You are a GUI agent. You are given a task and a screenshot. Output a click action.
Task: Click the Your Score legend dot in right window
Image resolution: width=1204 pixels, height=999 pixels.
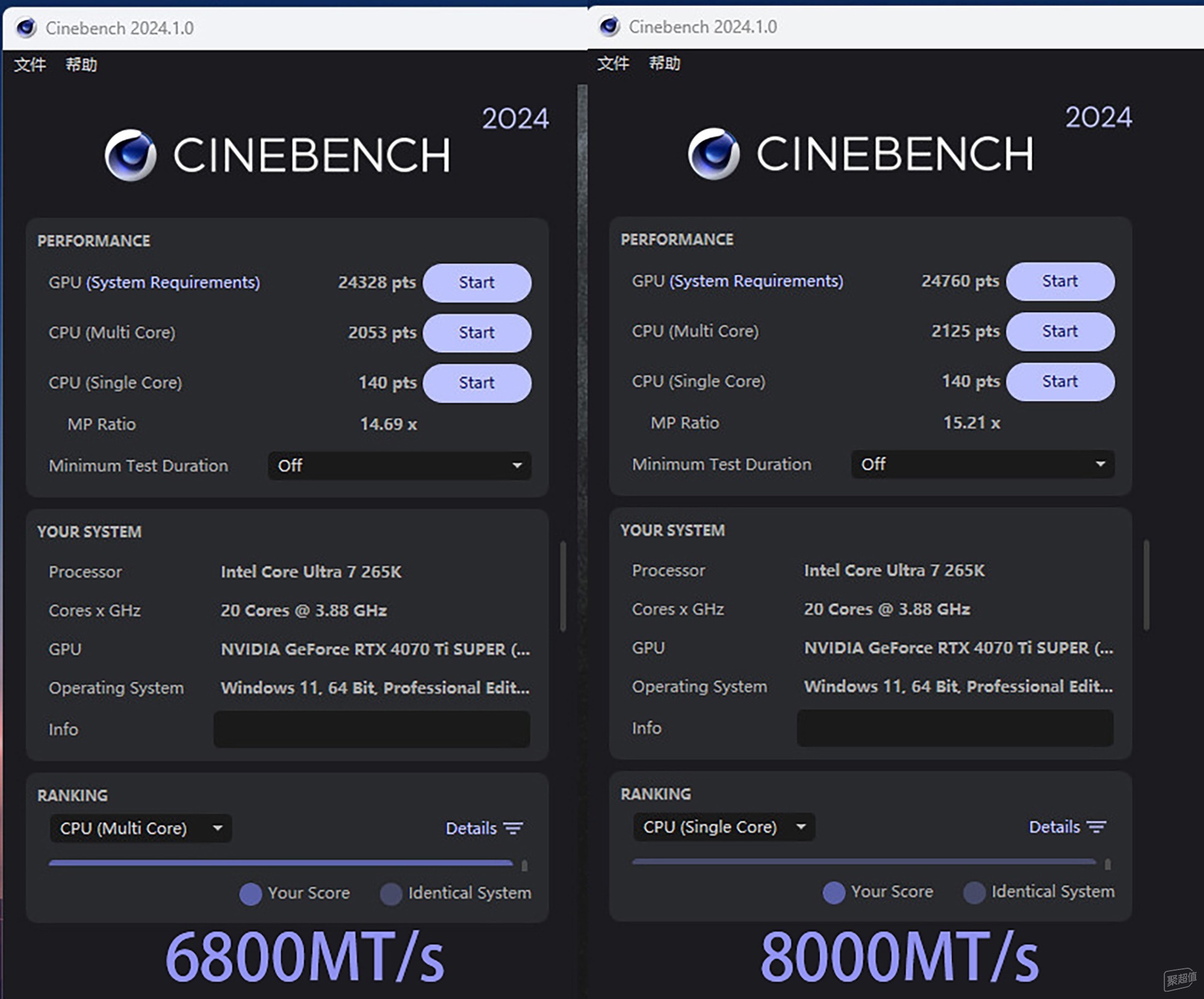pyautogui.click(x=834, y=893)
